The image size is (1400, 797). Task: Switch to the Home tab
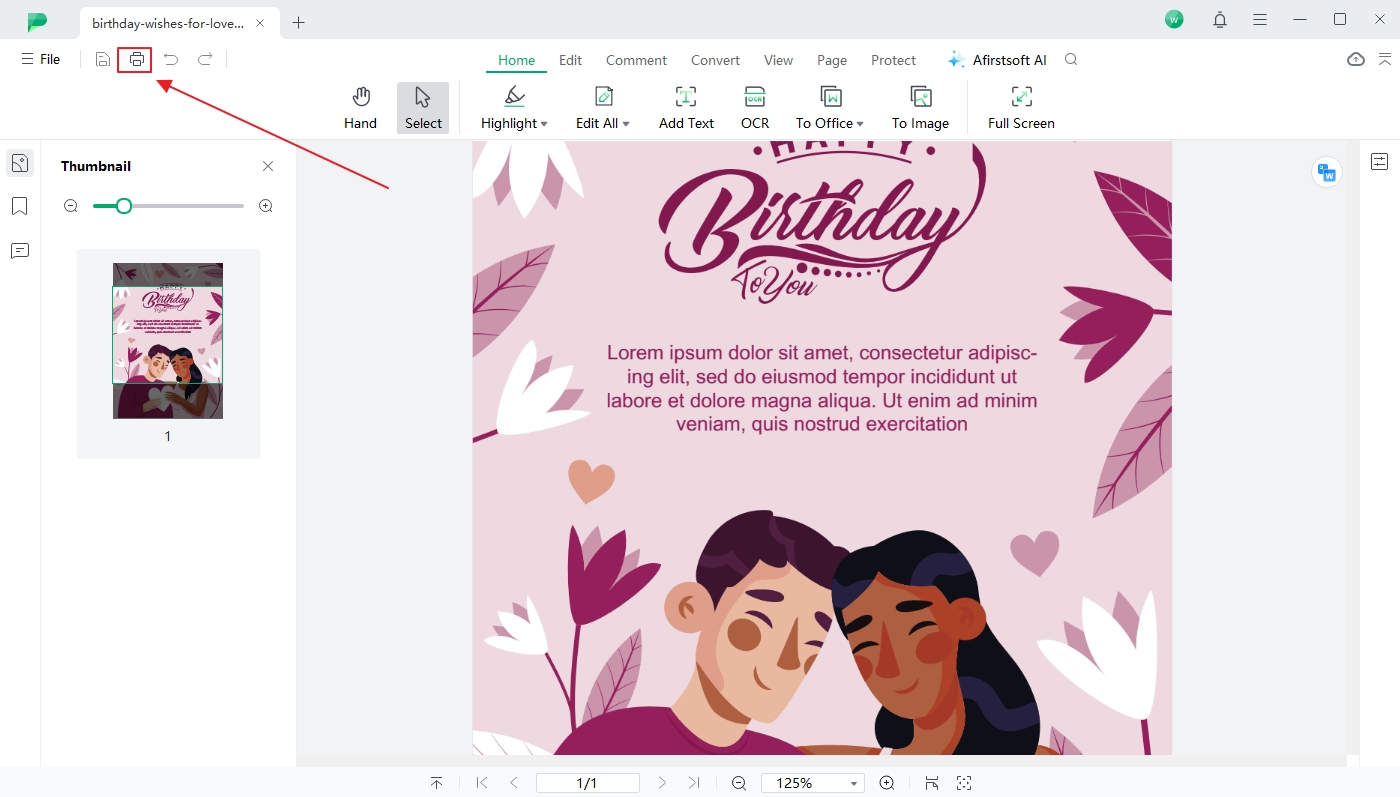pyautogui.click(x=516, y=60)
